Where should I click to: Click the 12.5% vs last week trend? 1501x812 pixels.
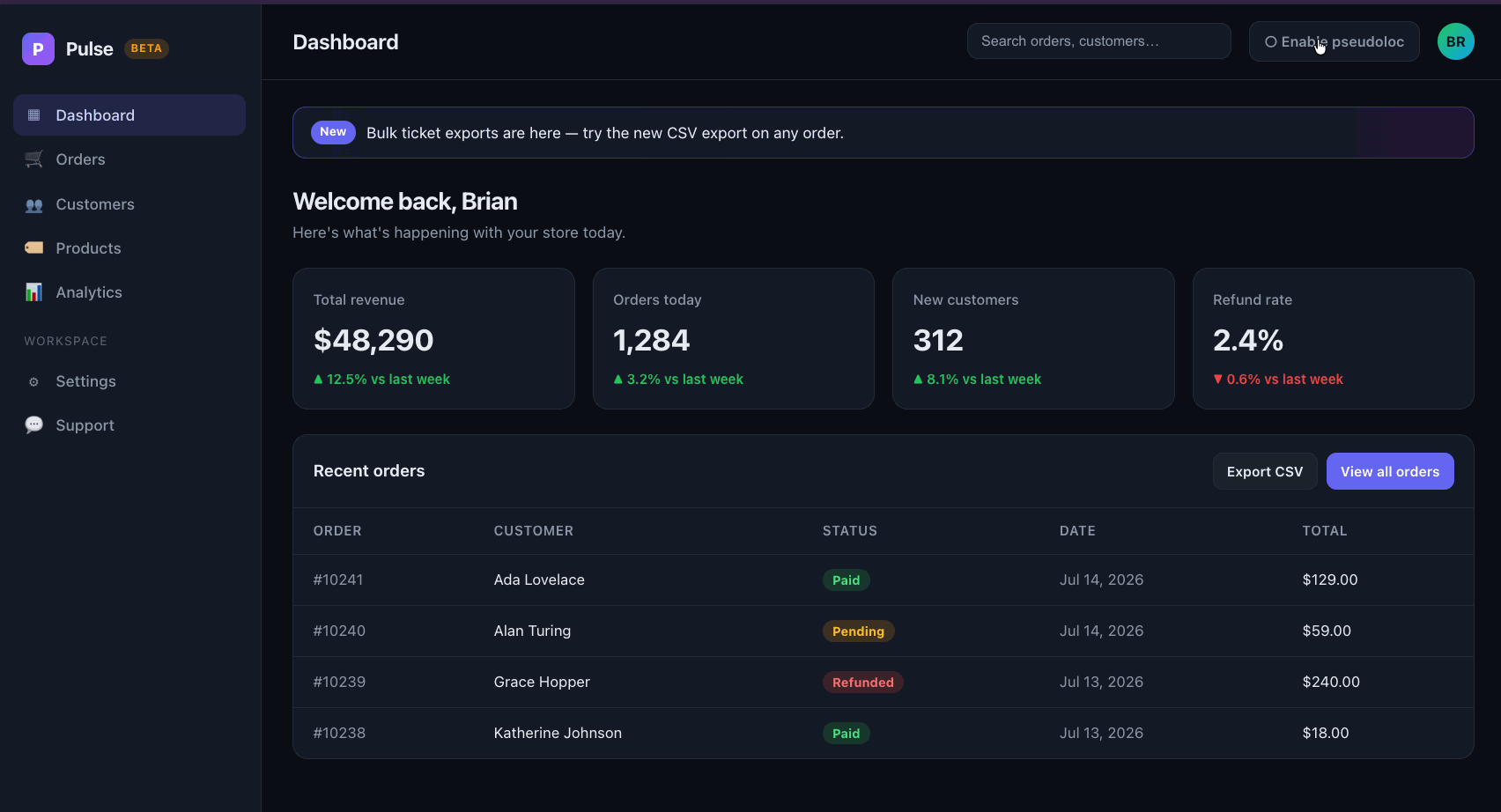coord(381,380)
